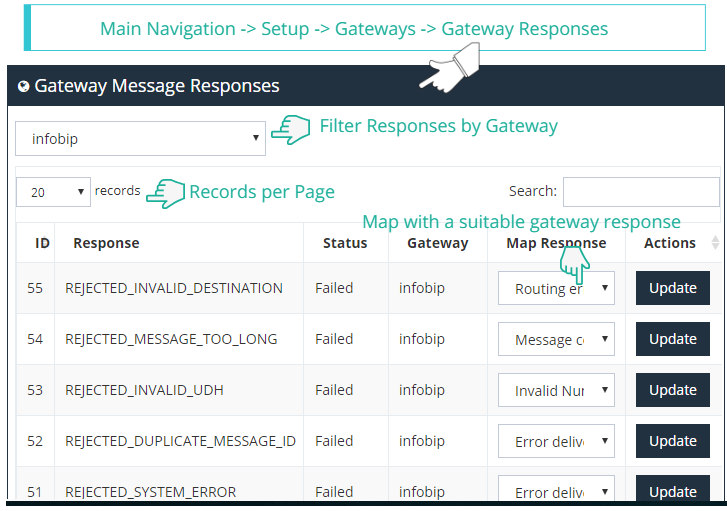Click the globe icon beside Gateway Message Responses
727x511 pixels.
24,87
